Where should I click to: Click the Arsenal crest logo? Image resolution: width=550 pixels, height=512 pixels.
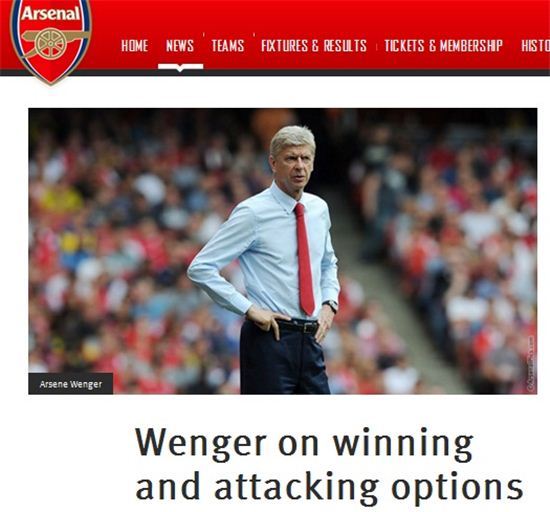coord(51,41)
